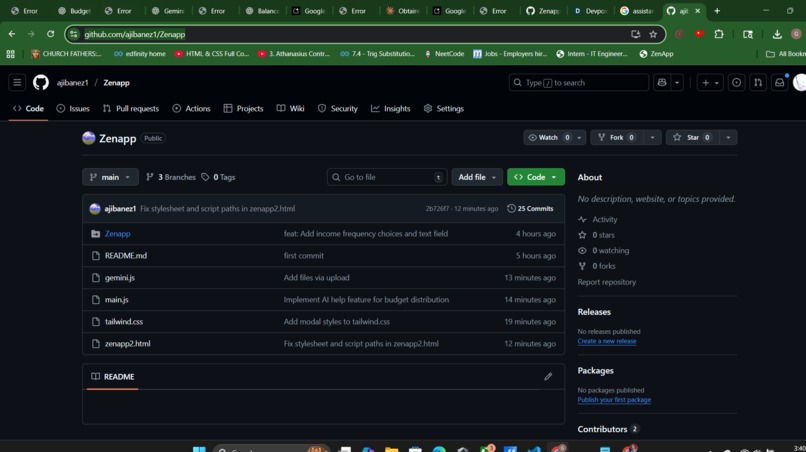Open the tailwind.css file
Viewport: 806px width, 452px height.
click(x=124, y=322)
